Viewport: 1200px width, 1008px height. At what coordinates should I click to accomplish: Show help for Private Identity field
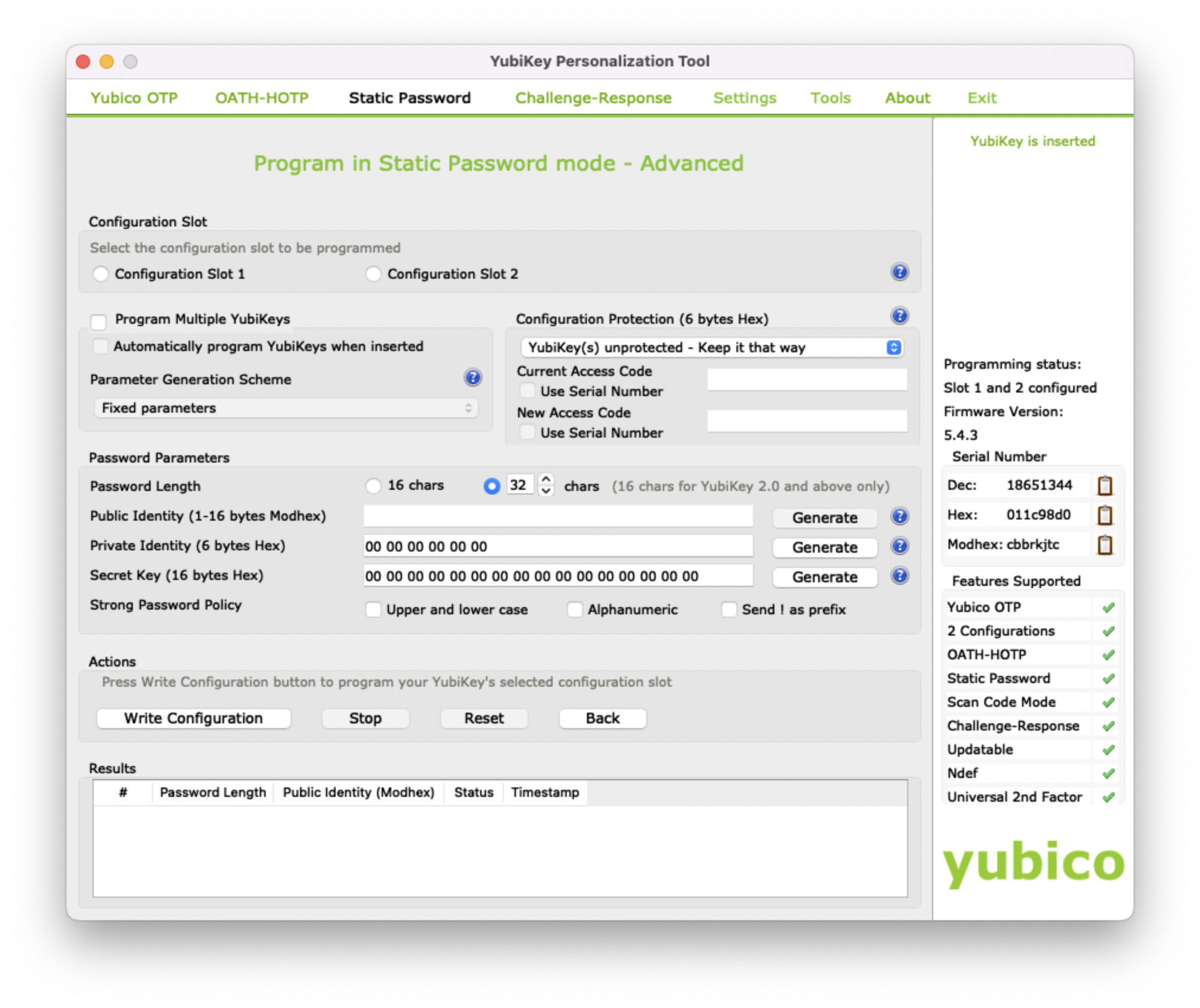[899, 546]
